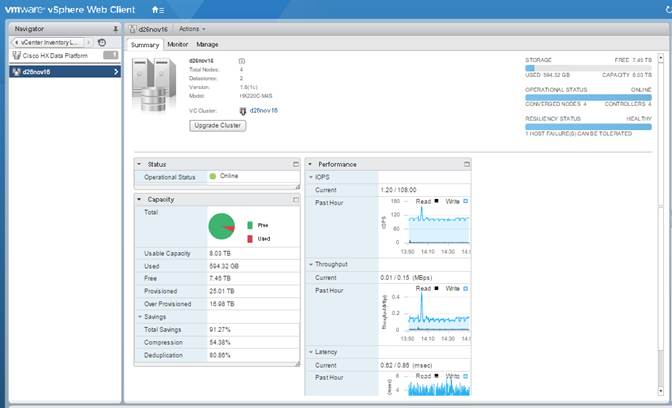Image resolution: width=672 pixels, height=408 pixels.
Task: Click the info icon next to cluster name
Action: click(242, 61)
